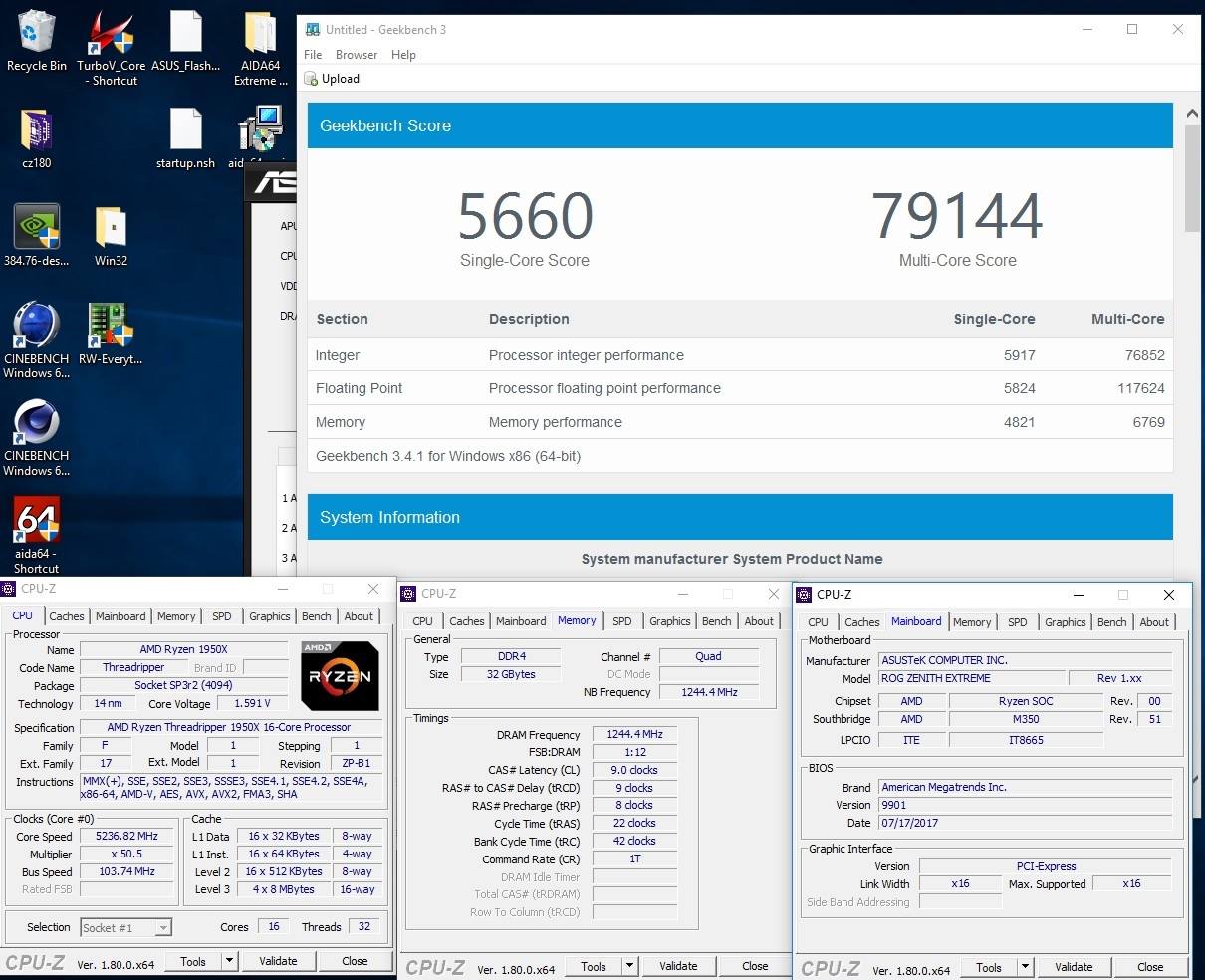The height and width of the screenshot is (980, 1205).
Task: Click Close in CPU-Z Memory window
Action: tap(755, 966)
